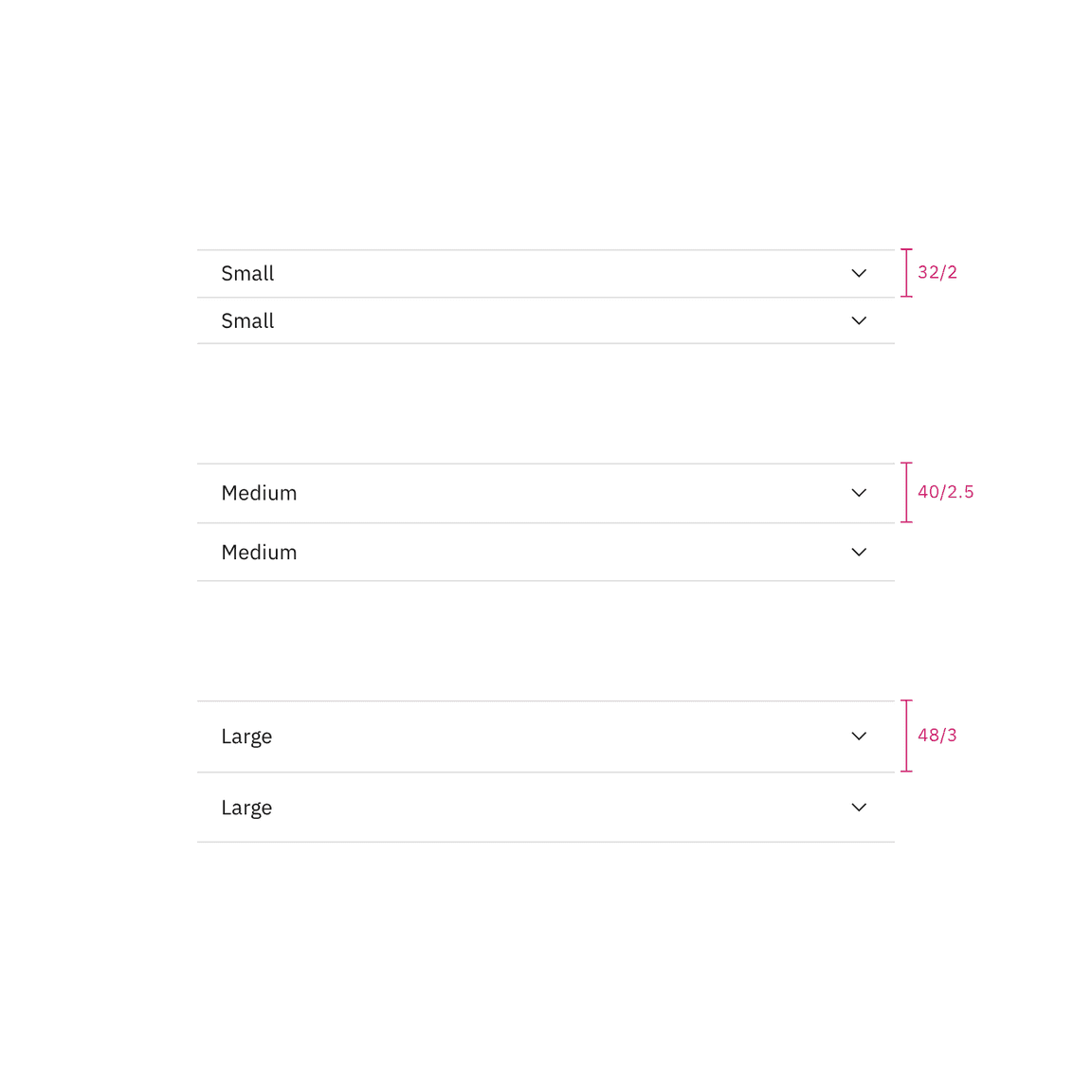Select the first "Large" accordion title

tap(246, 737)
